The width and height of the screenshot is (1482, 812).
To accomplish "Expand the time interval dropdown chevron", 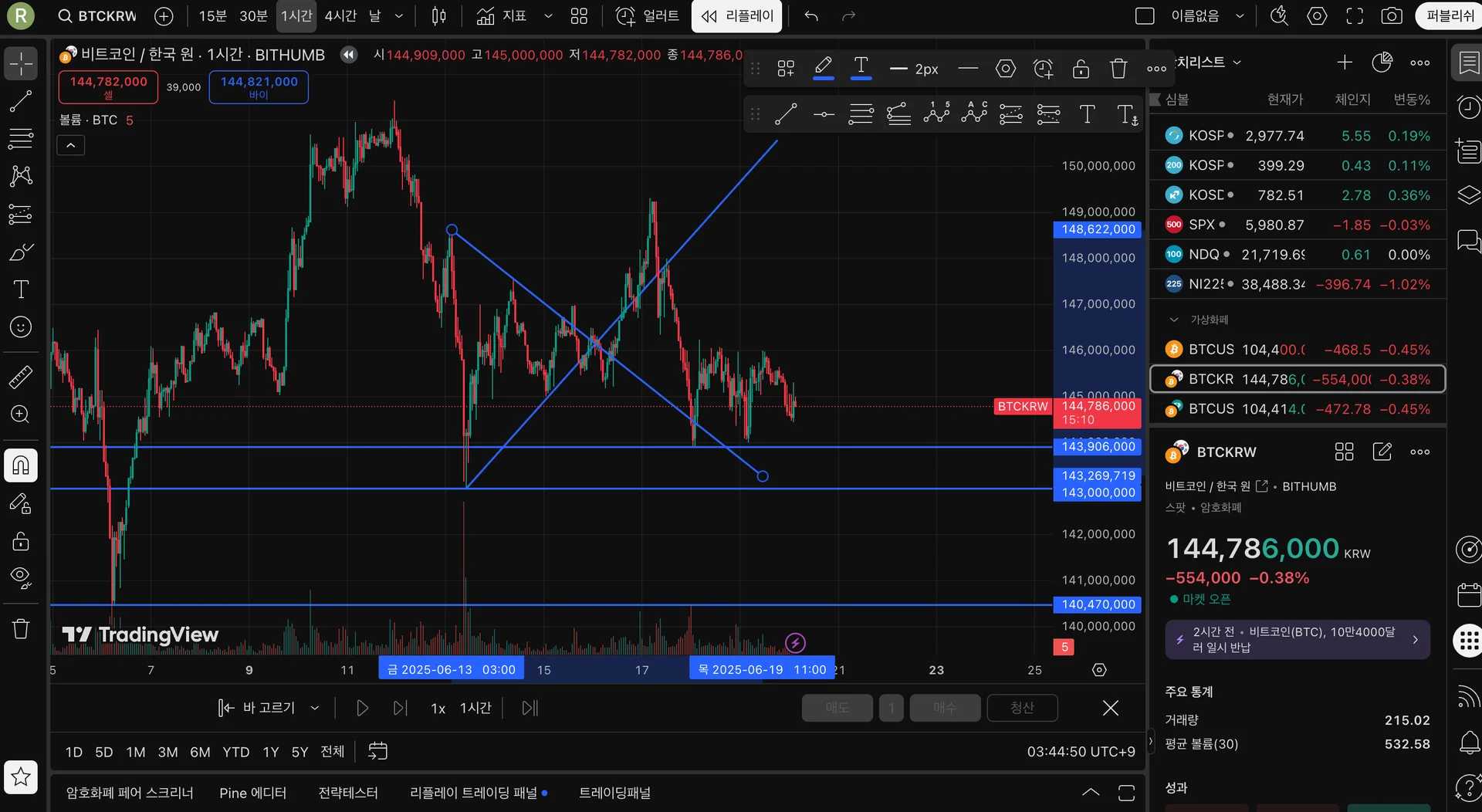I will click(399, 16).
